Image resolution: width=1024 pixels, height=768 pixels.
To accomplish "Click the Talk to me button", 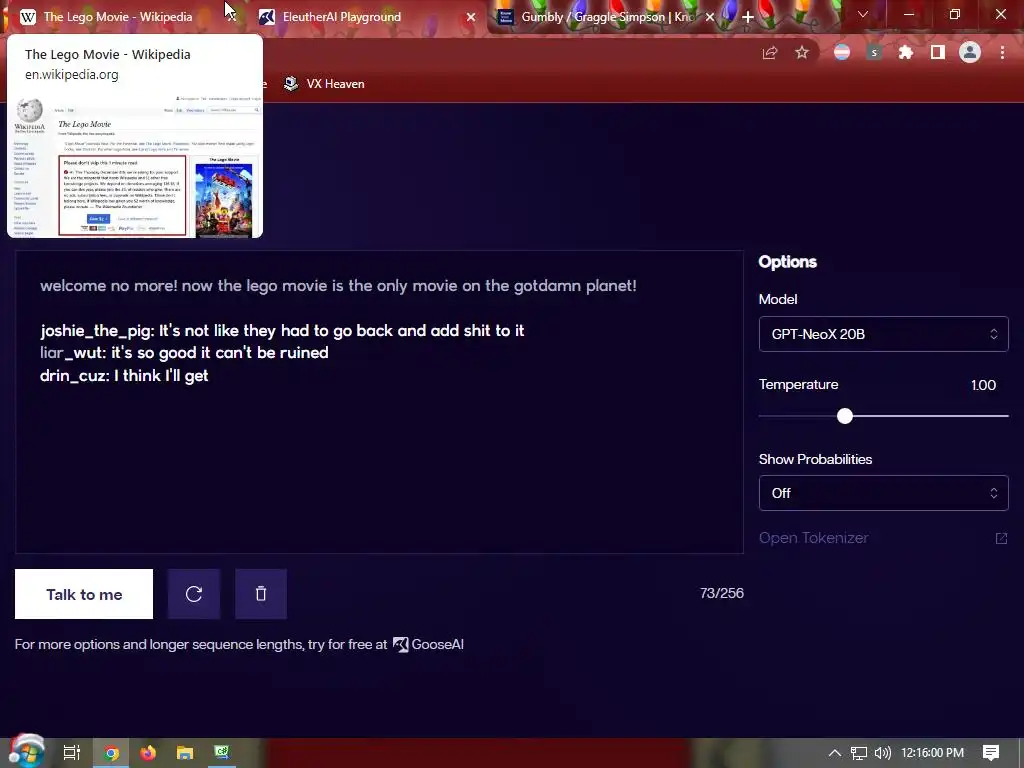I will (x=84, y=594).
